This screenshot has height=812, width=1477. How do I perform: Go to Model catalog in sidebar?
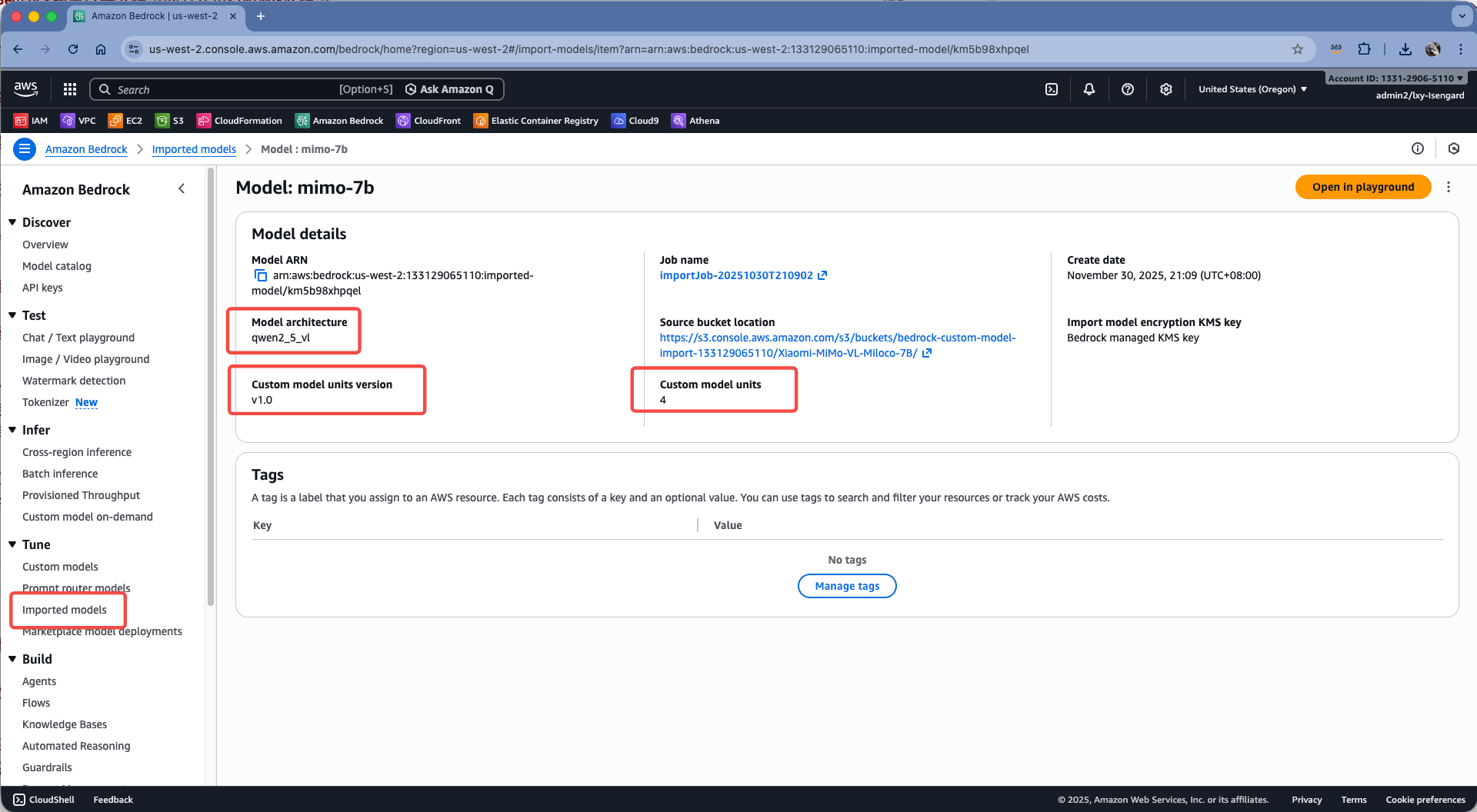point(57,266)
